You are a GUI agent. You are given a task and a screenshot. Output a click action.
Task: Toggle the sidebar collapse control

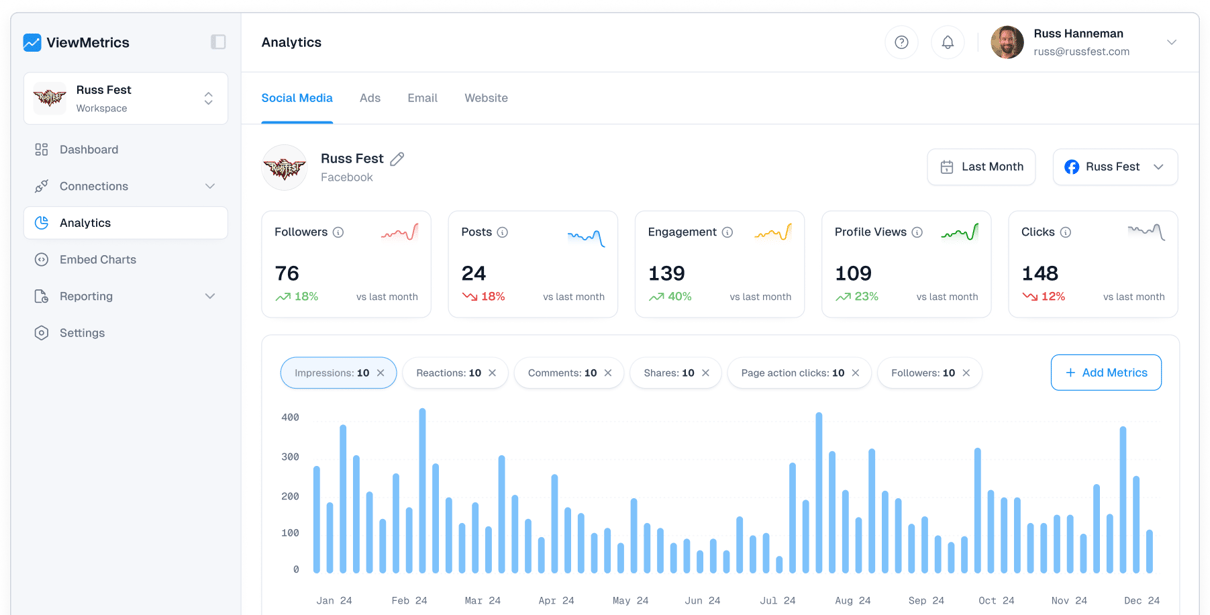pyautogui.click(x=217, y=41)
